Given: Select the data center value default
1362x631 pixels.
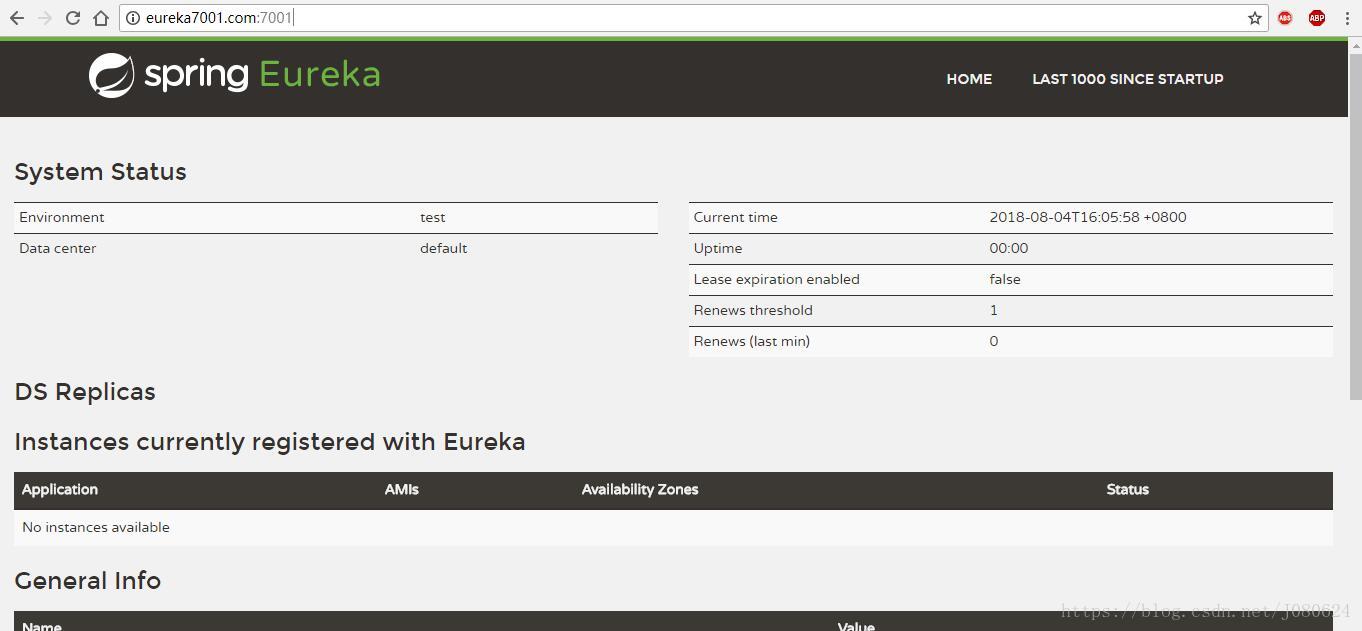Looking at the screenshot, I should (444, 248).
